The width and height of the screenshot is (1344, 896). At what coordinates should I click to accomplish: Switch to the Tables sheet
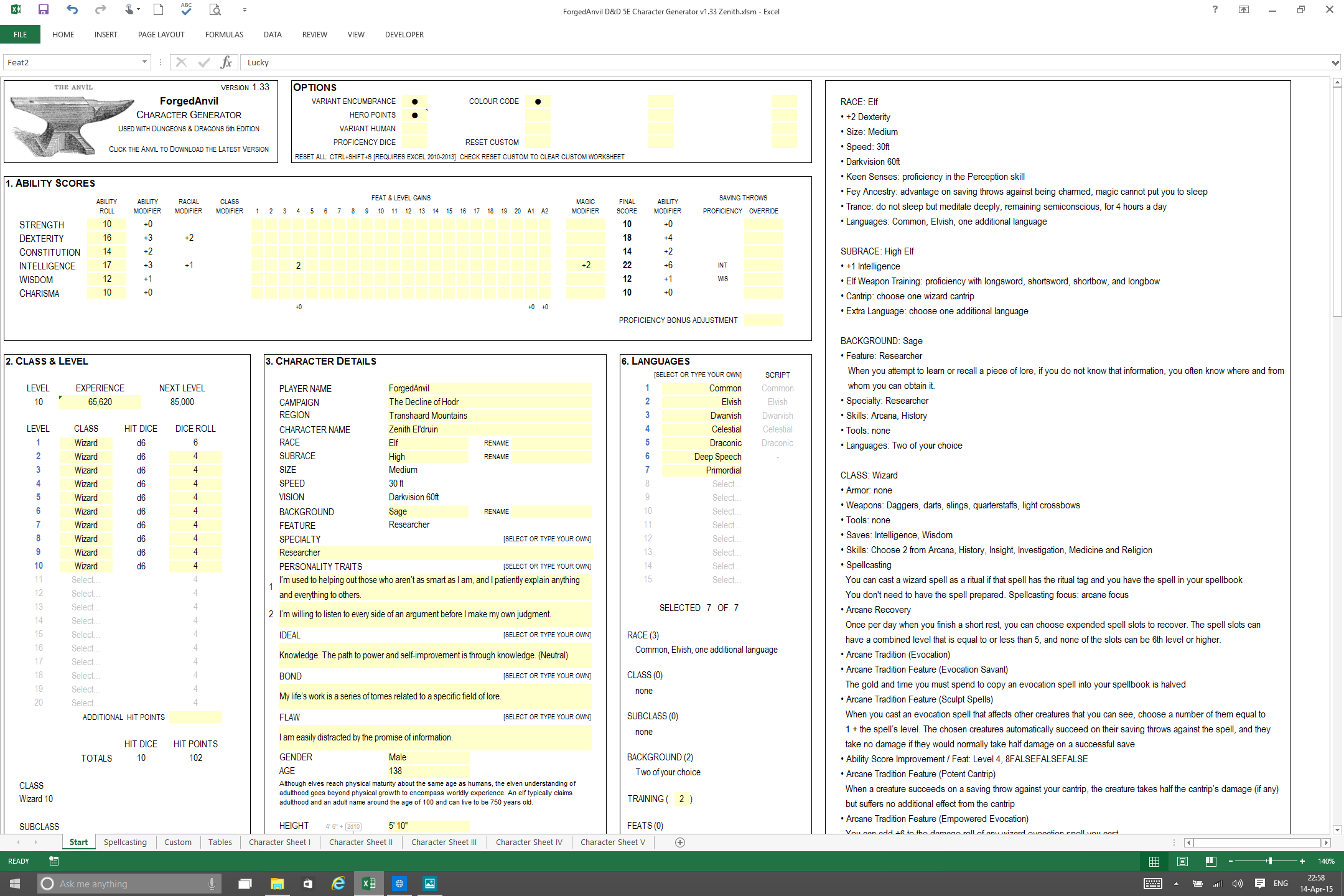220,842
